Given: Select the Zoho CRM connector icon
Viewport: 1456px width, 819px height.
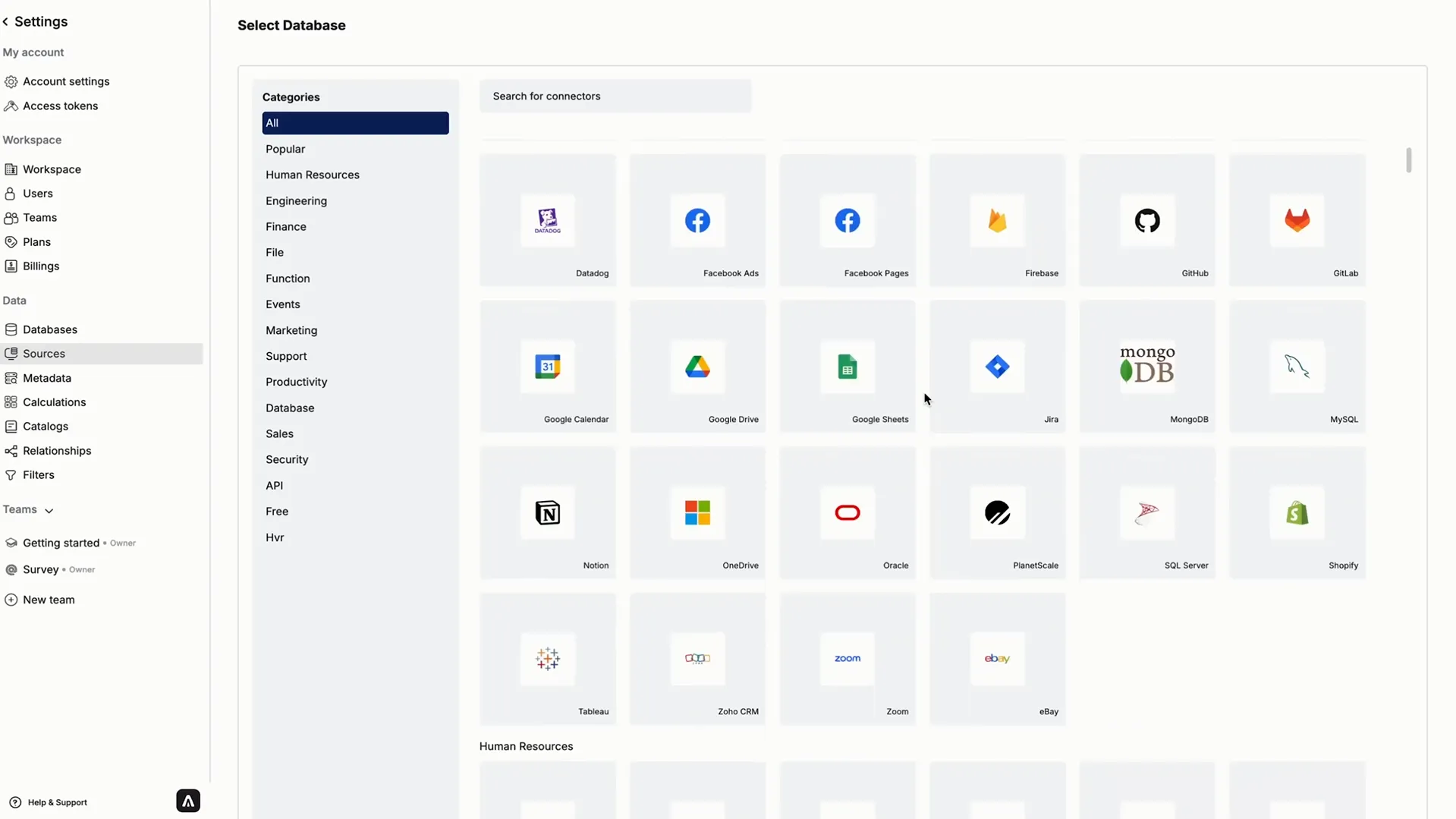Looking at the screenshot, I should coord(697,659).
